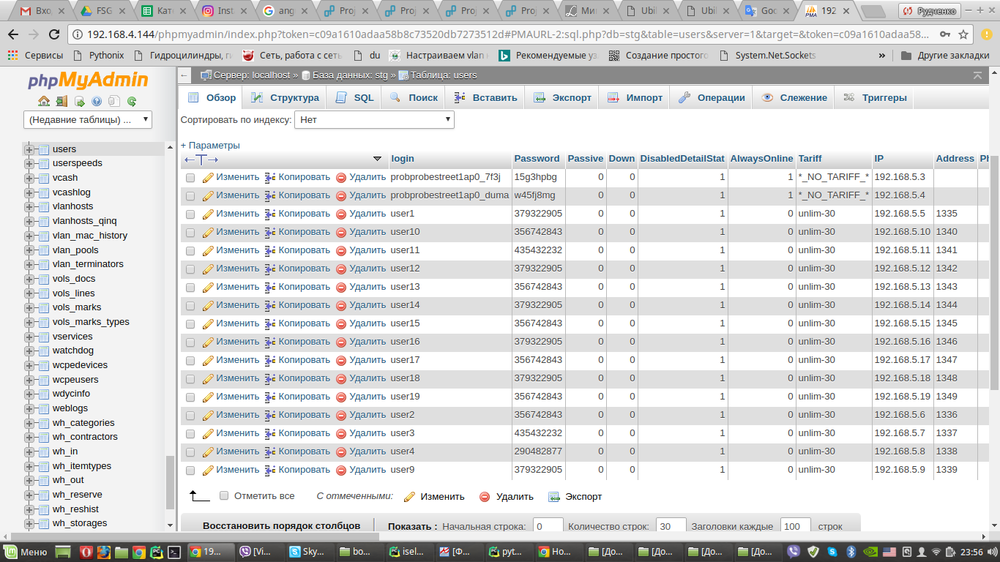Click the SQL documentation pages icon
The image size is (1000, 562).
click(x=114, y=101)
